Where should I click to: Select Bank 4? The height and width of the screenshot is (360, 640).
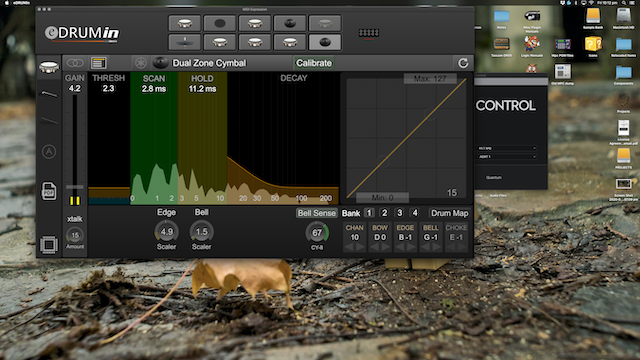point(415,213)
